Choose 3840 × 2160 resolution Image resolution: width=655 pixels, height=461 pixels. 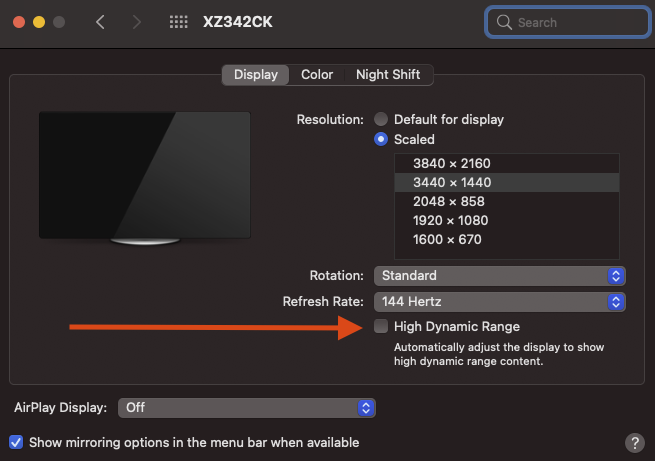[452, 163]
